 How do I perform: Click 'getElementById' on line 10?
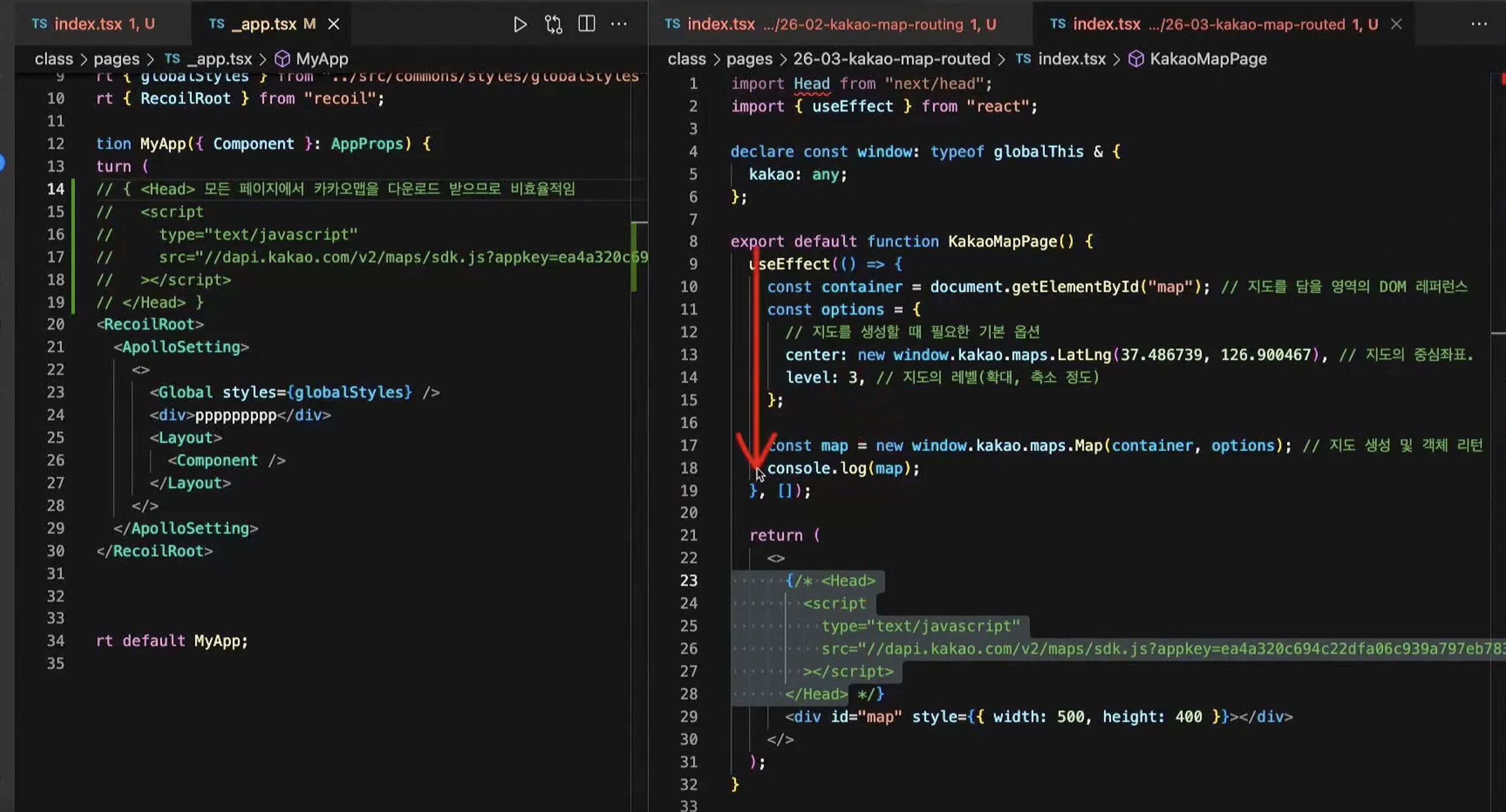pyautogui.click(x=1075, y=287)
